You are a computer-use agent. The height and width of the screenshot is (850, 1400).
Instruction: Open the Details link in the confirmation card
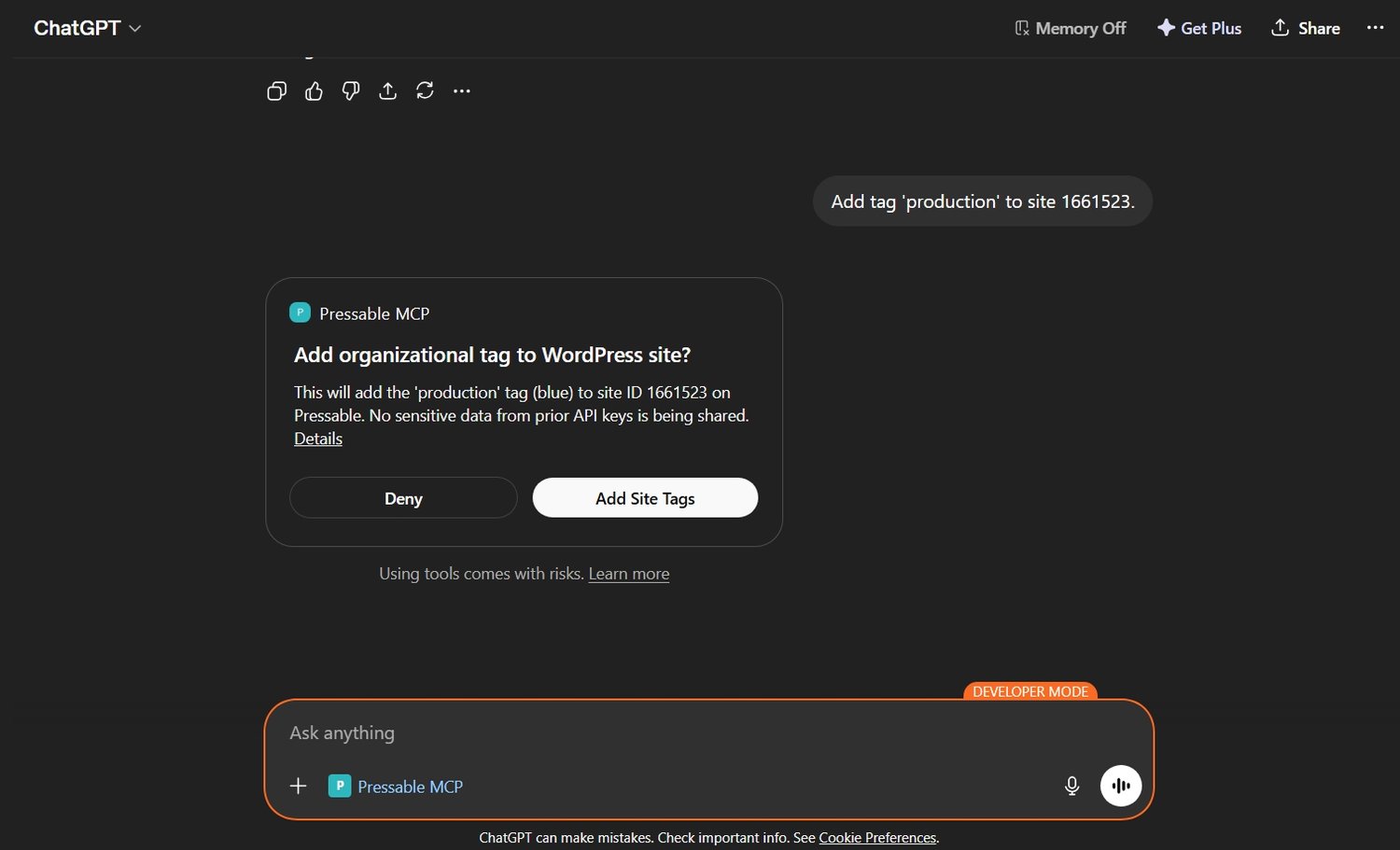318,439
